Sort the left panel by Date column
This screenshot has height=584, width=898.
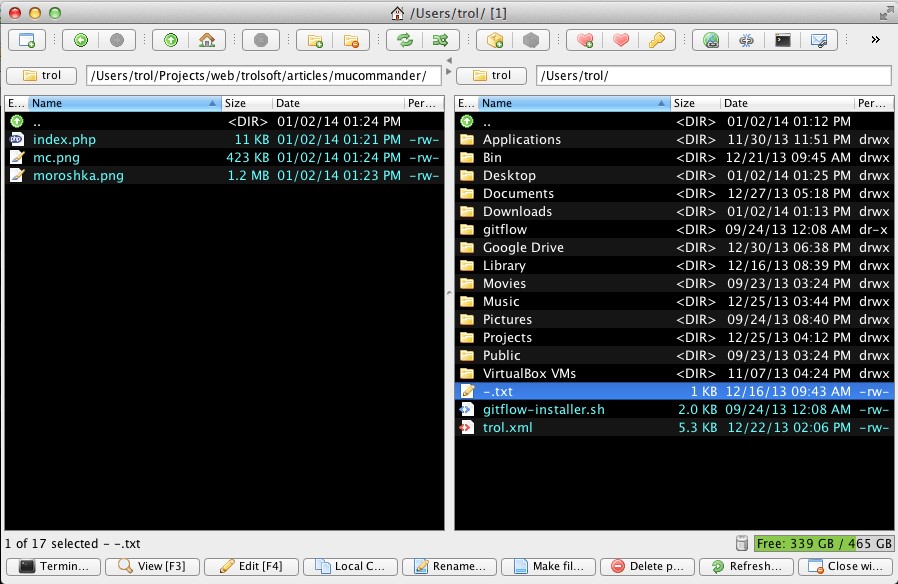337,103
